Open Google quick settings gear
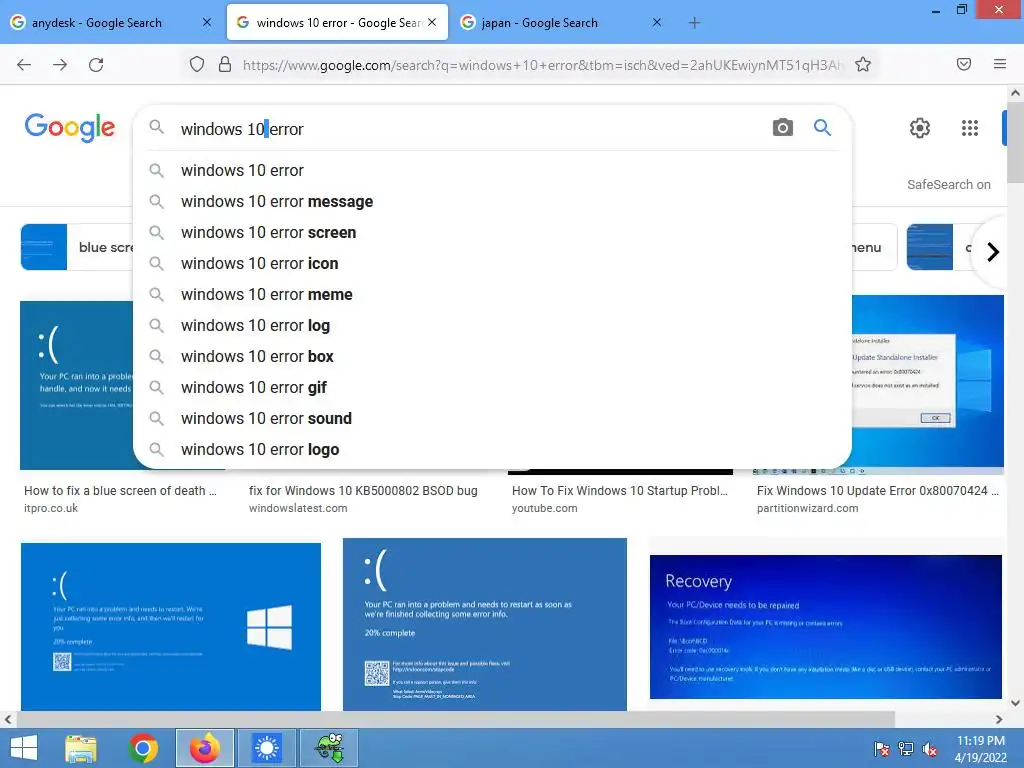 click(x=920, y=128)
